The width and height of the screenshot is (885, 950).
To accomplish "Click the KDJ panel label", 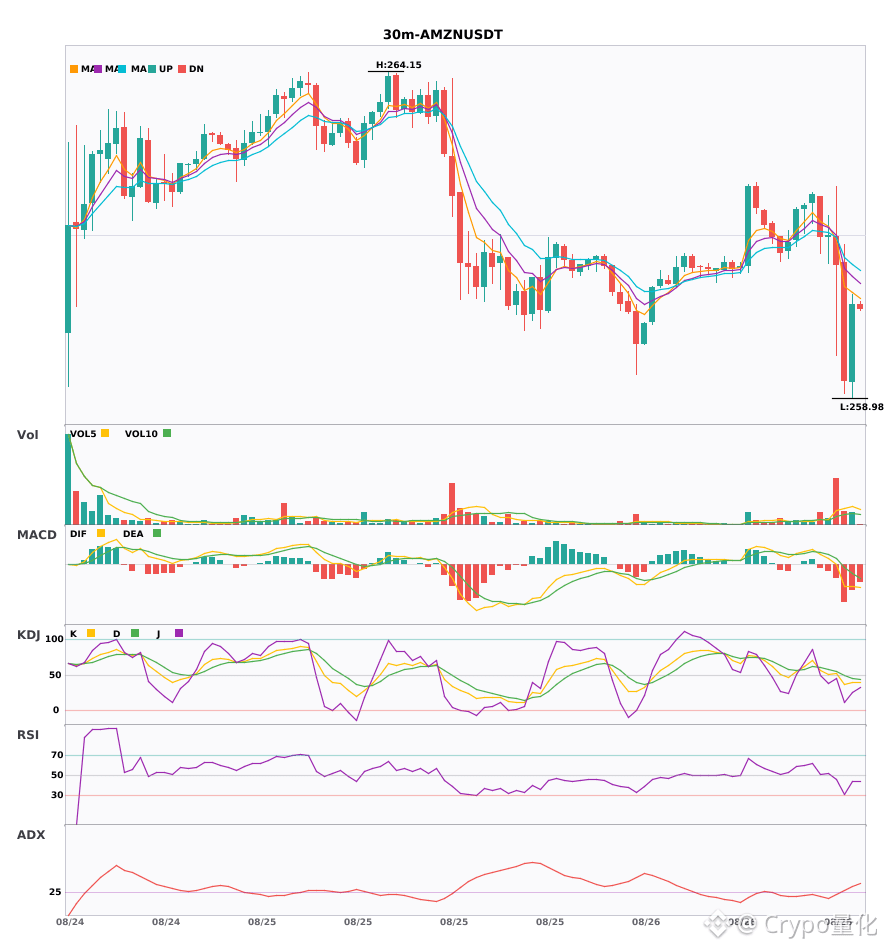I will [x=28, y=634].
